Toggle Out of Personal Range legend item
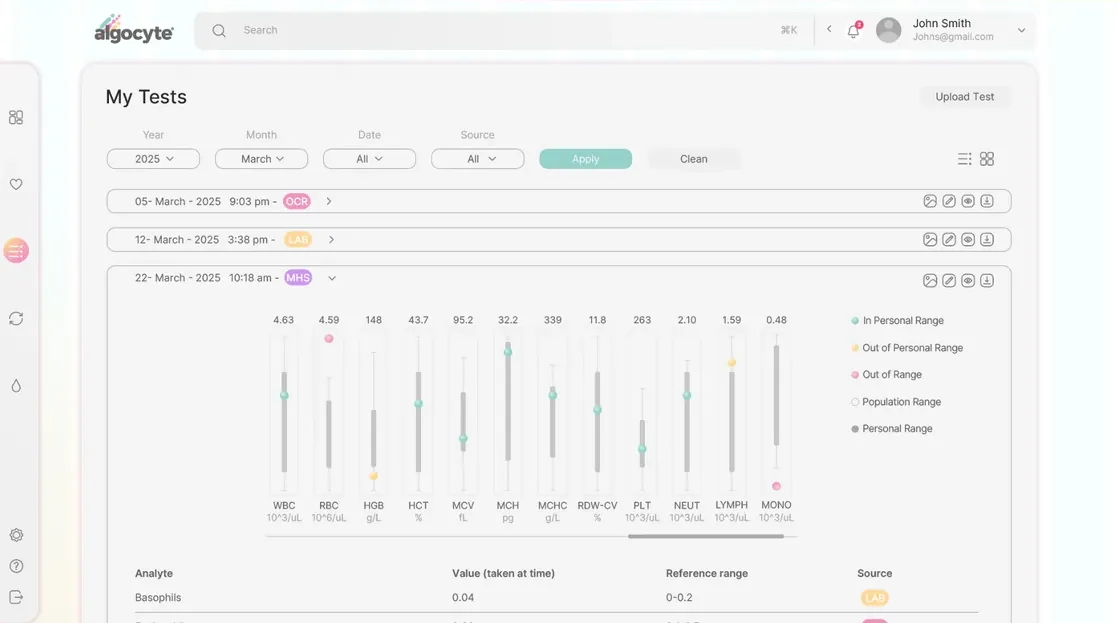 907,348
